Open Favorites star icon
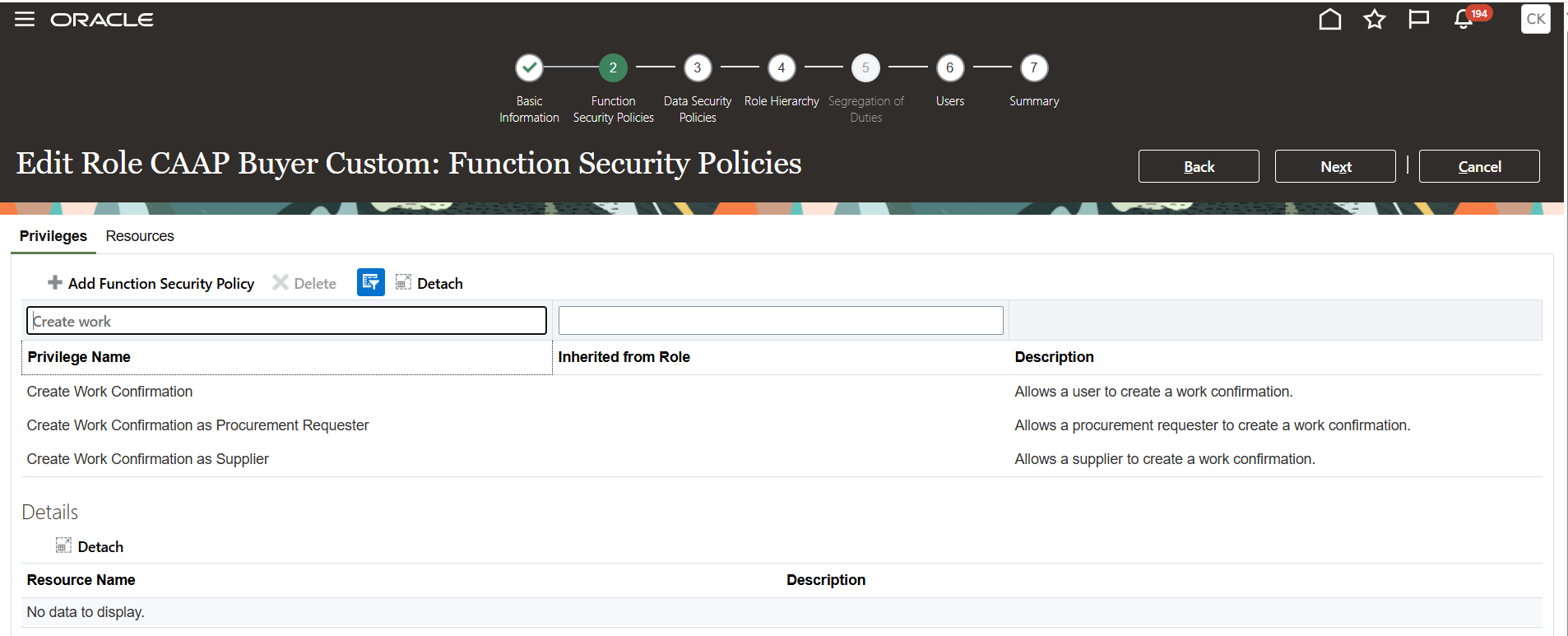1568x636 pixels. (1374, 19)
